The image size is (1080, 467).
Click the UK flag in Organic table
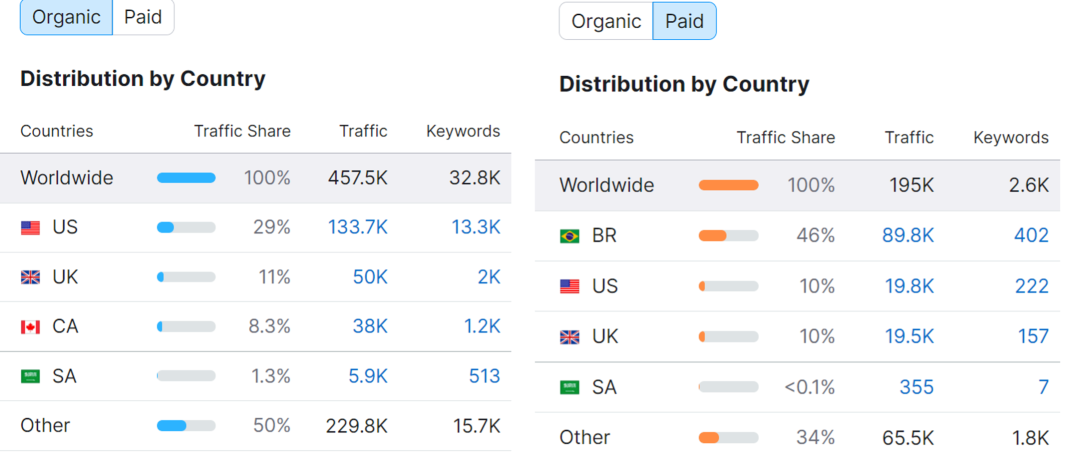(x=31, y=277)
